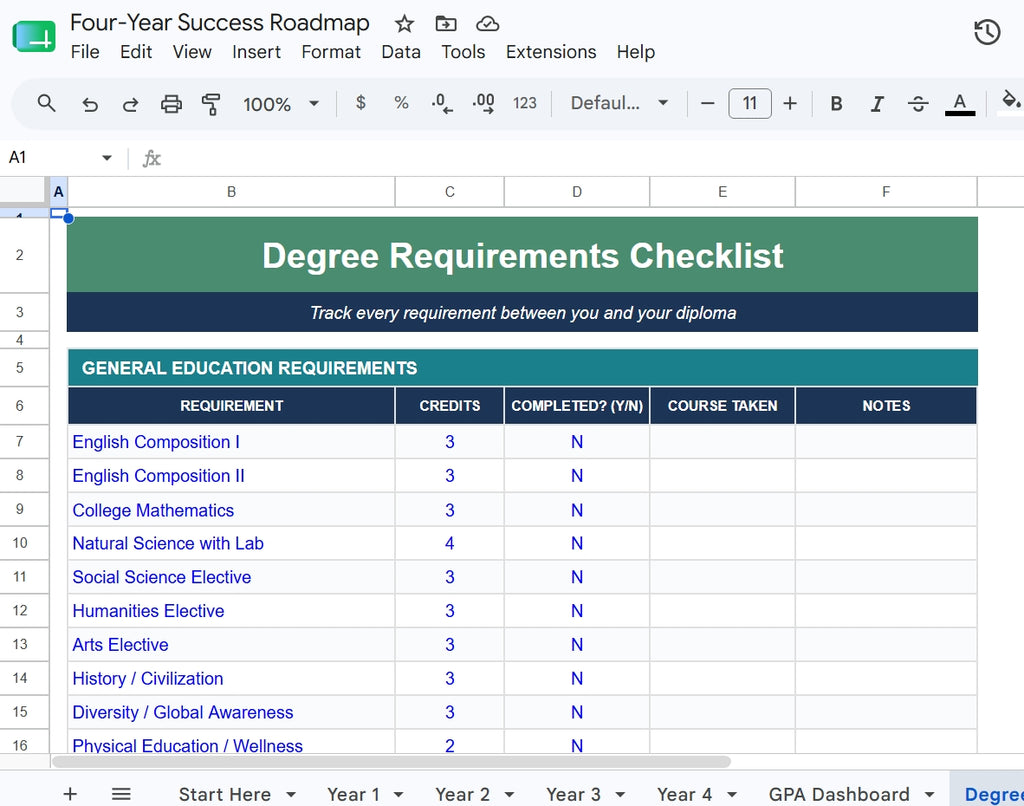Click the move to folder icon

tap(446, 24)
